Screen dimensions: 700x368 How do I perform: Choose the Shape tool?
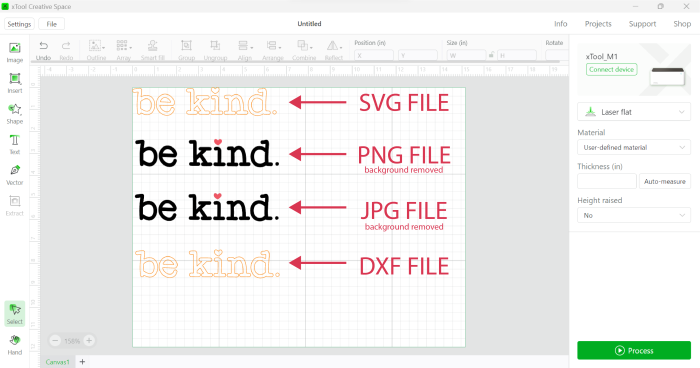[x=15, y=114]
